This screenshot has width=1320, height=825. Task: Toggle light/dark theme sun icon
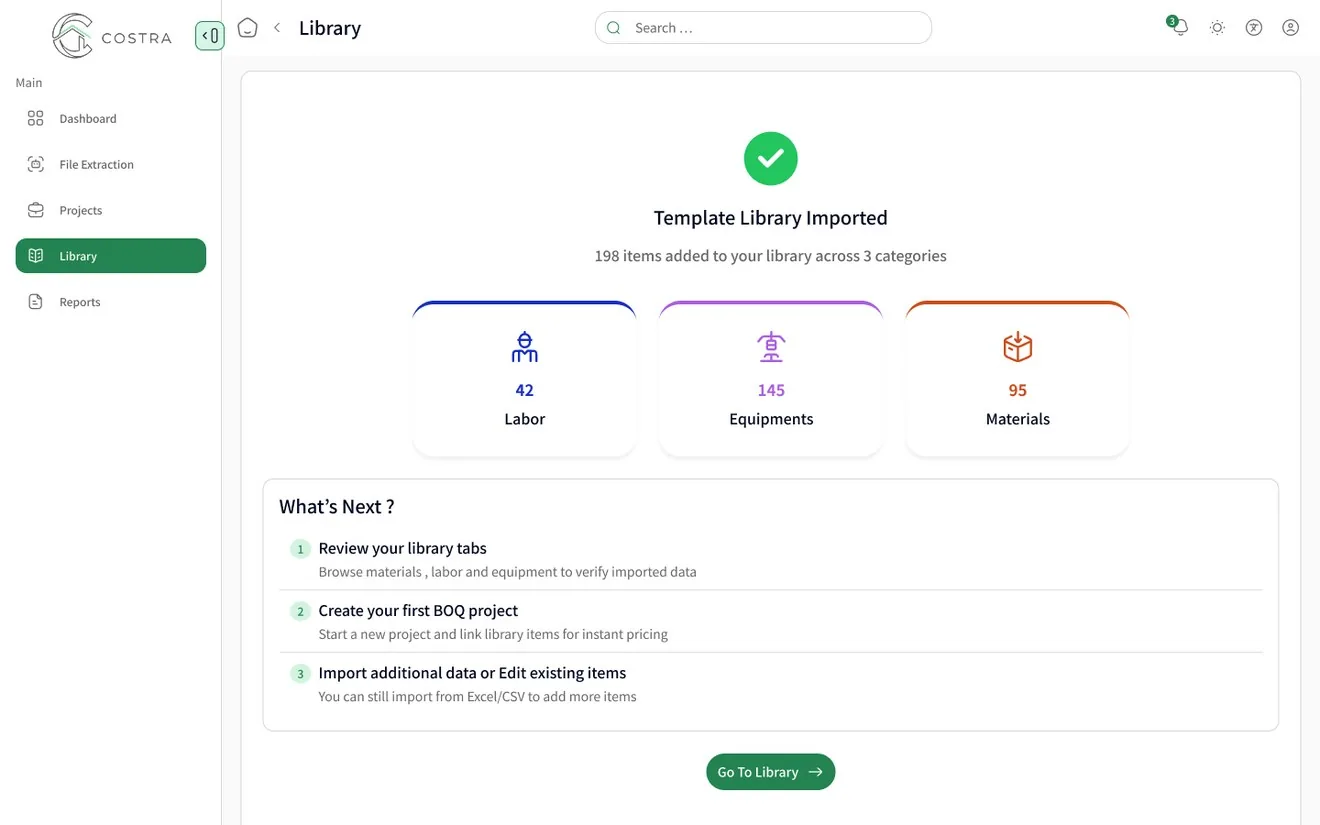pos(1217,28)
